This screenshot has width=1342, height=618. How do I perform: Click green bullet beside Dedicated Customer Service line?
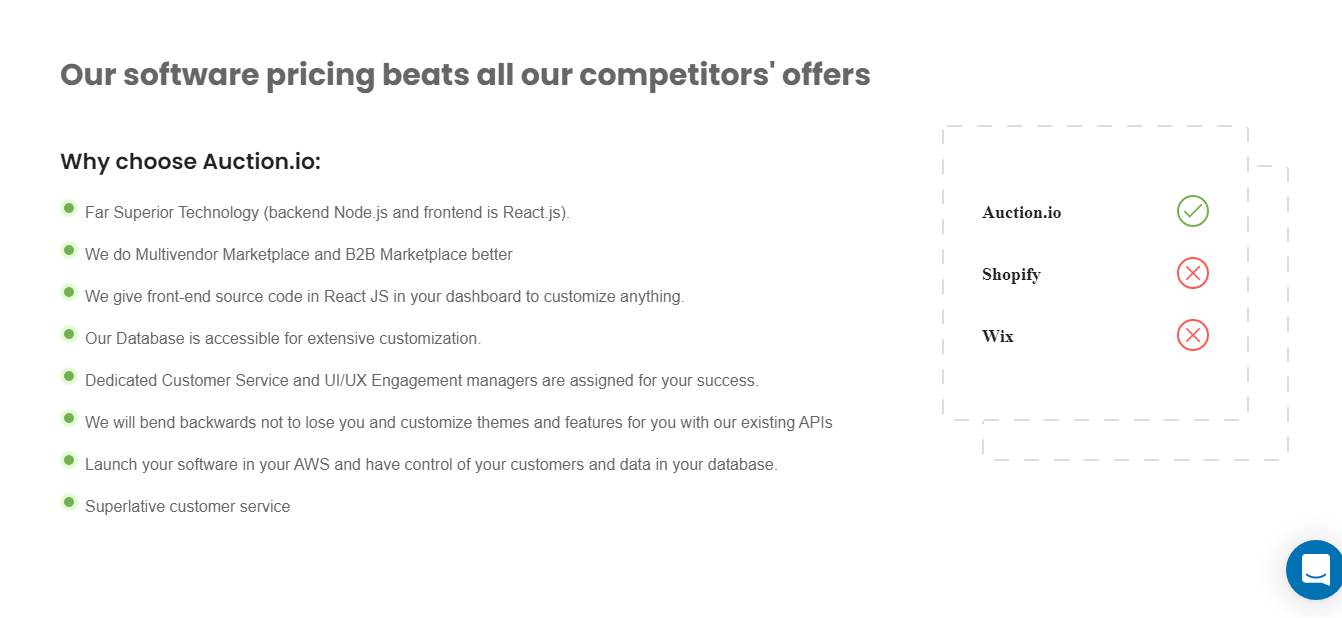click(69, 376)
